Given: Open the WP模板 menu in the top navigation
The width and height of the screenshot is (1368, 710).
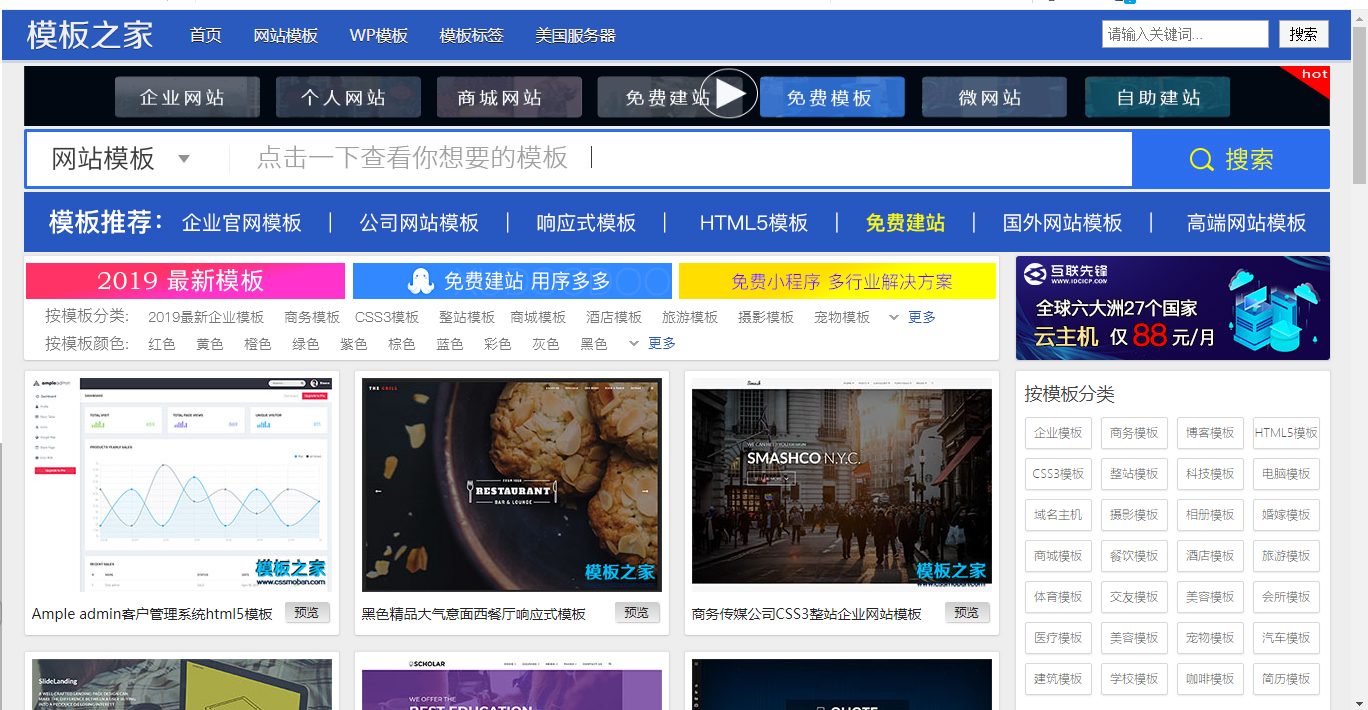Looking at the screenshot, I should (378, 35).
